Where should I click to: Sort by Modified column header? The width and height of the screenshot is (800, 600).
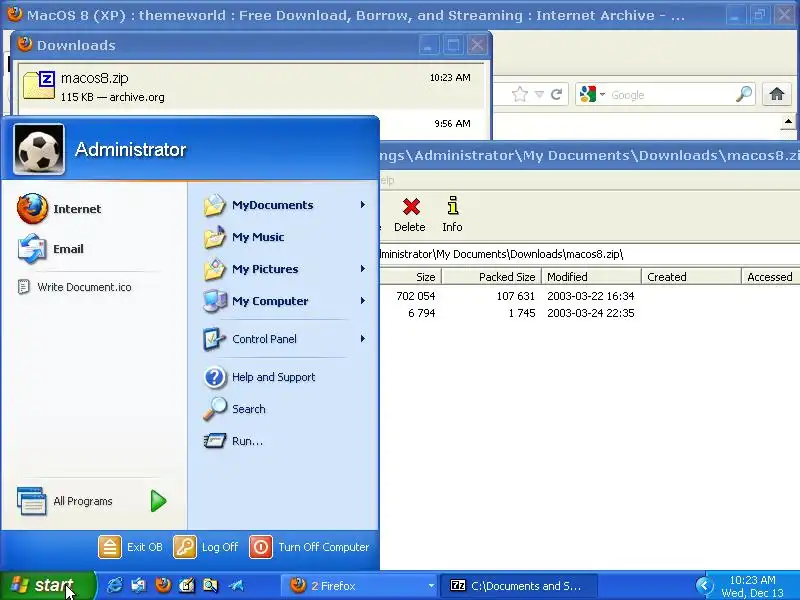point(591,277)
